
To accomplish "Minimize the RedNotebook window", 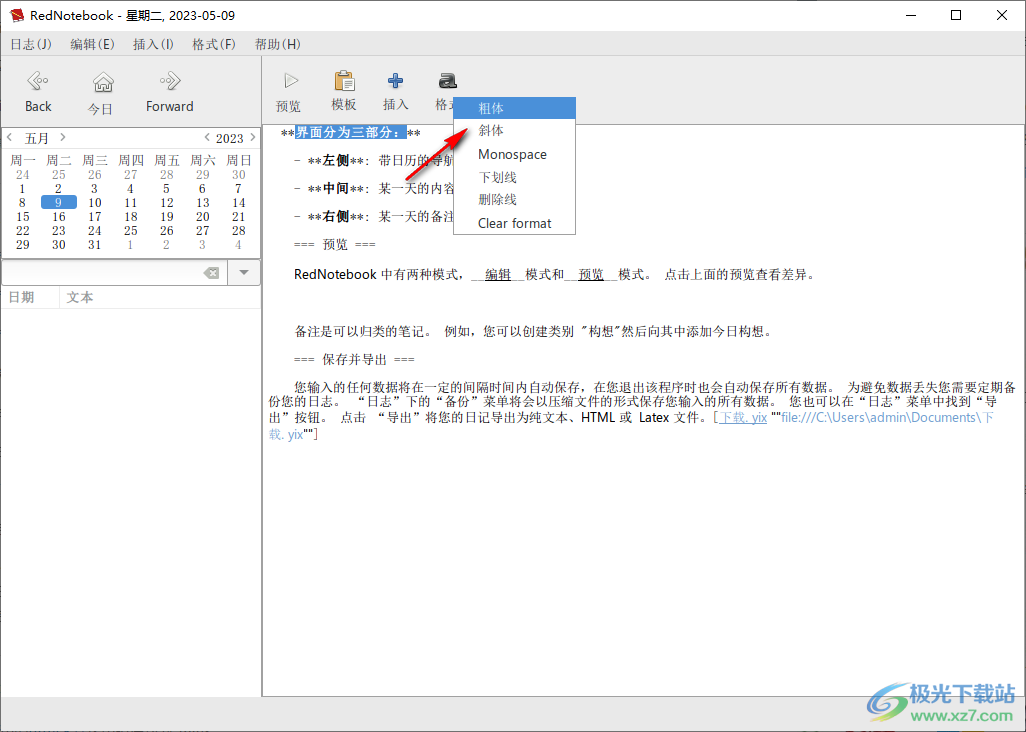I will (910, 15).
